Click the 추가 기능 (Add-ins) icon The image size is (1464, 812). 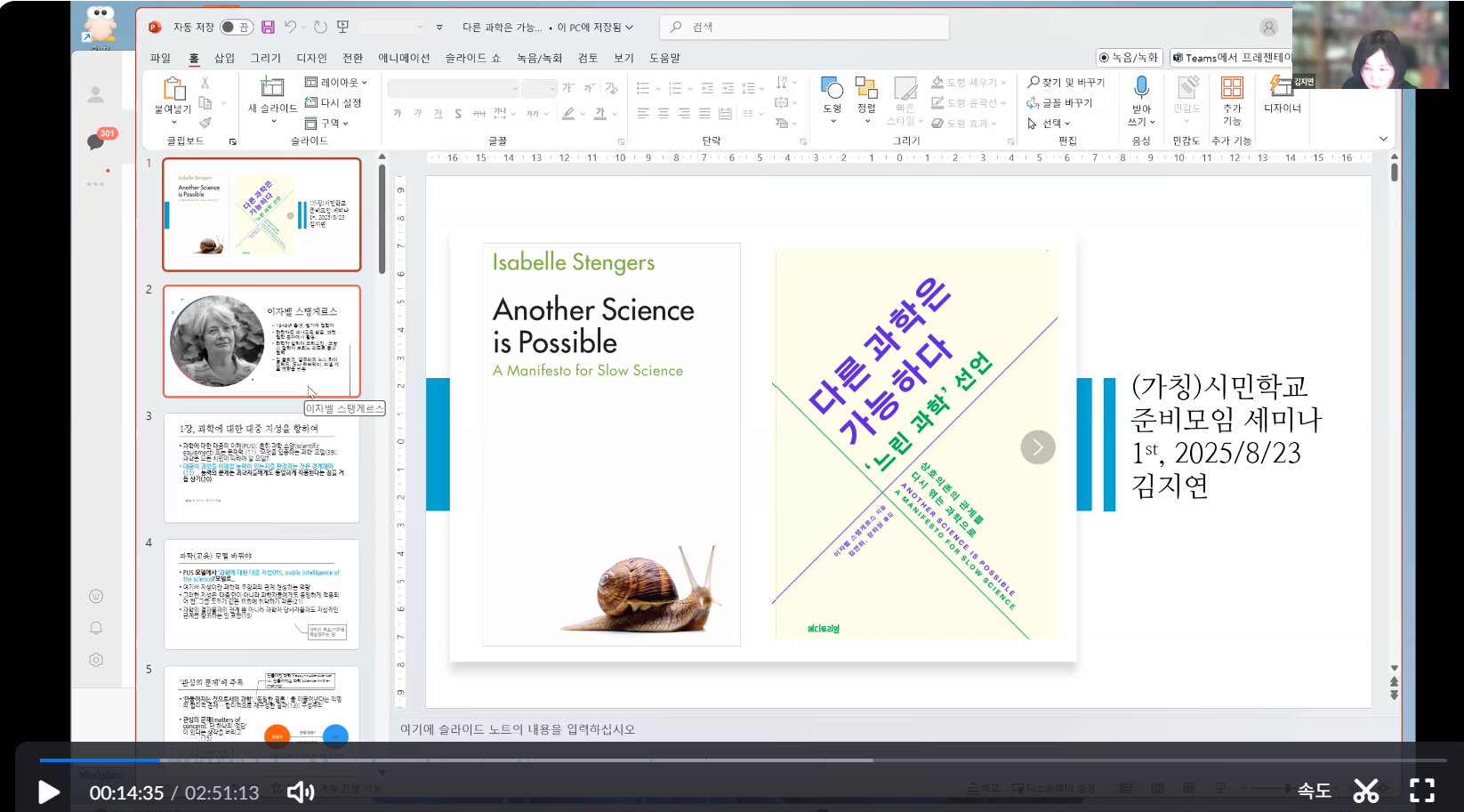[x=1232, y=88]
